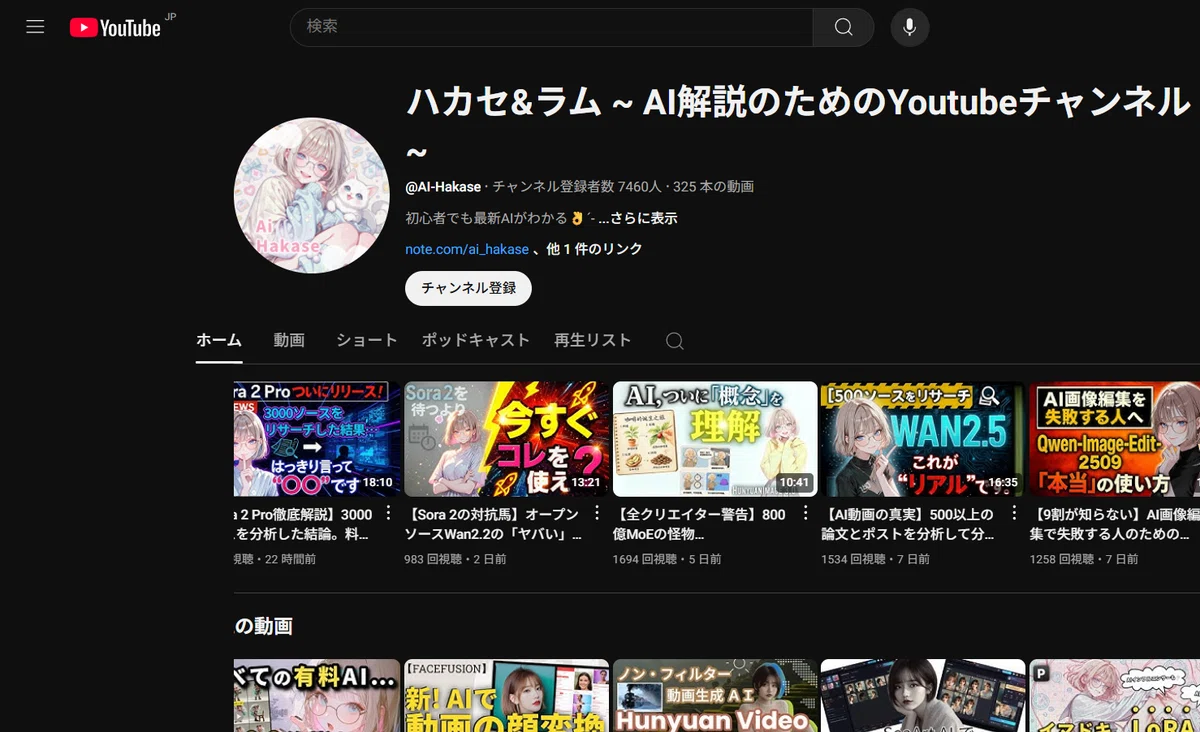Open options menu for Sora 2 Pro徹底解説 video

click(390, 513)
